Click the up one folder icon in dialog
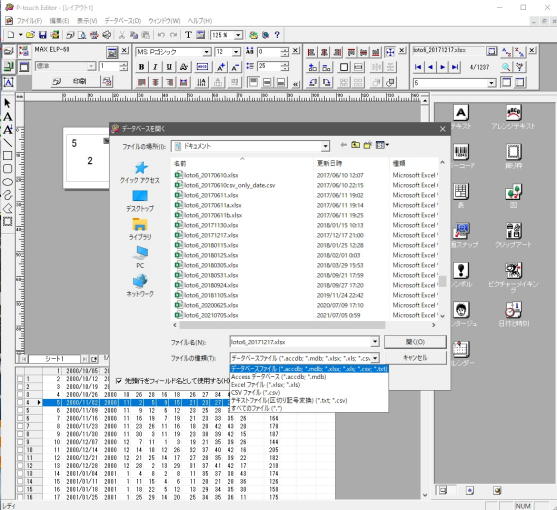Image resolution: width=557 pixels, height=510 pixels. pos(355,145)
